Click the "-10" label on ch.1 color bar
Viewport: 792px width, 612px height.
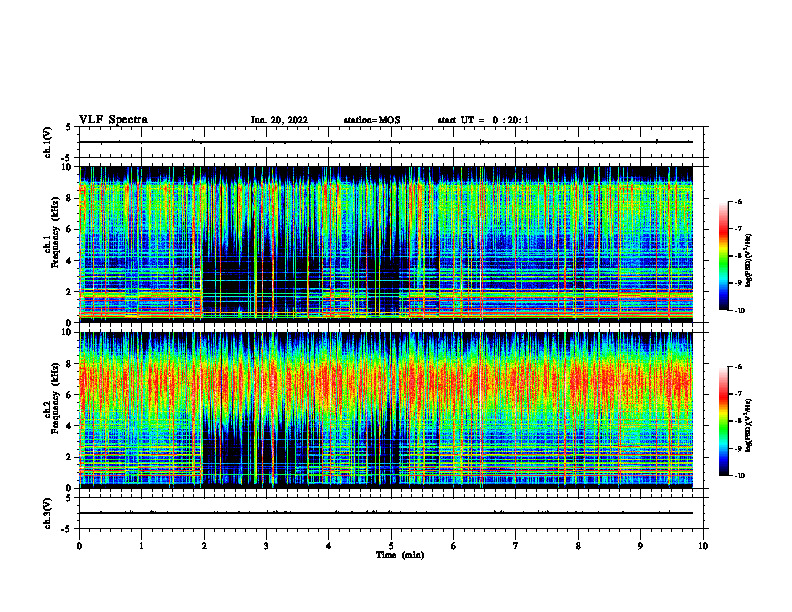(739, 310)
